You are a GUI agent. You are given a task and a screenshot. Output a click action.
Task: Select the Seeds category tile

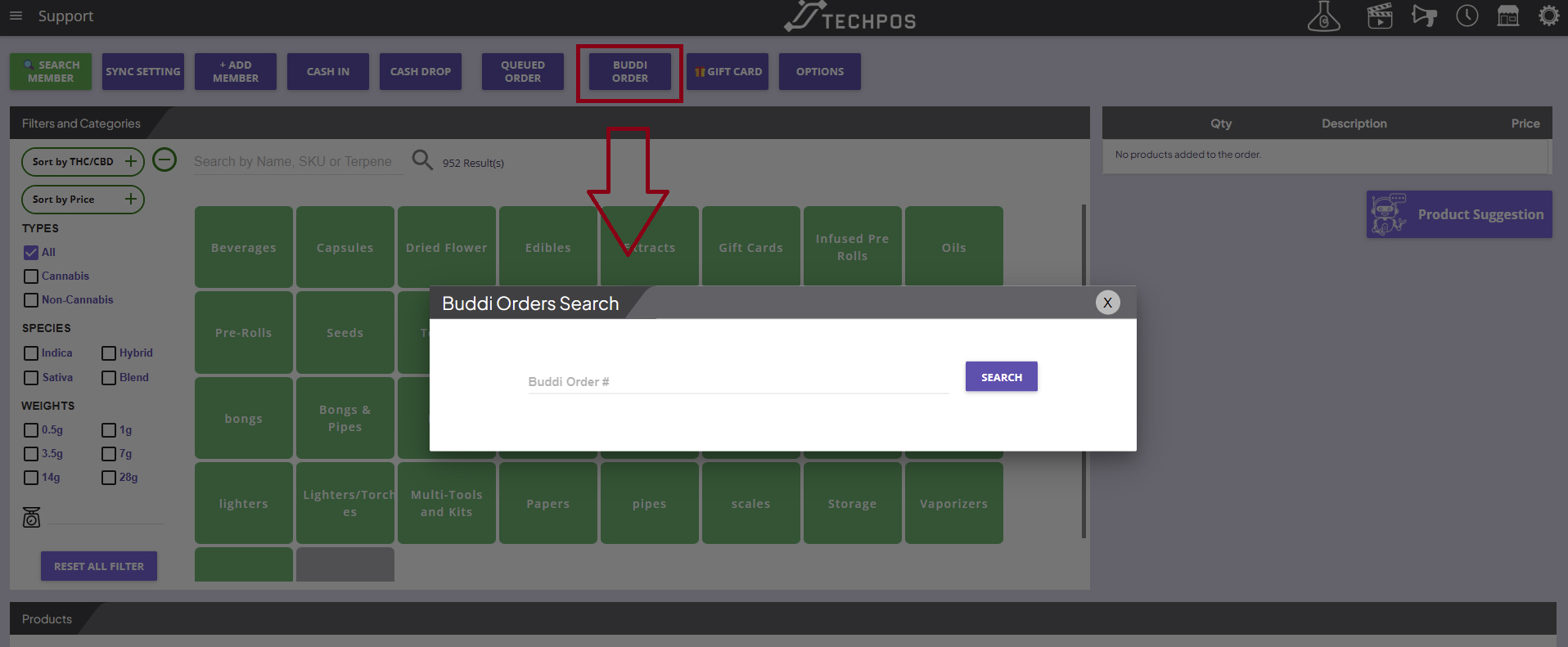pos(345,332)
